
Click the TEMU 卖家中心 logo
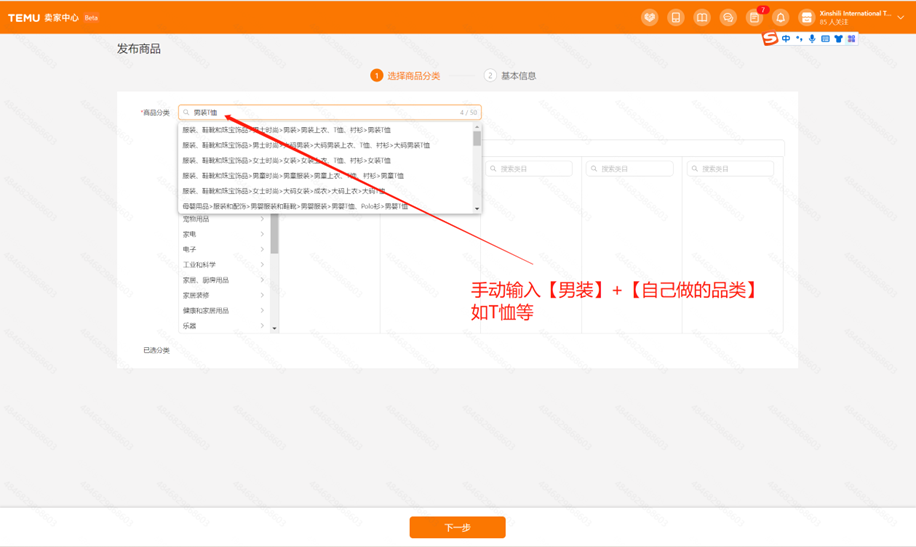(x=43, y=18)
